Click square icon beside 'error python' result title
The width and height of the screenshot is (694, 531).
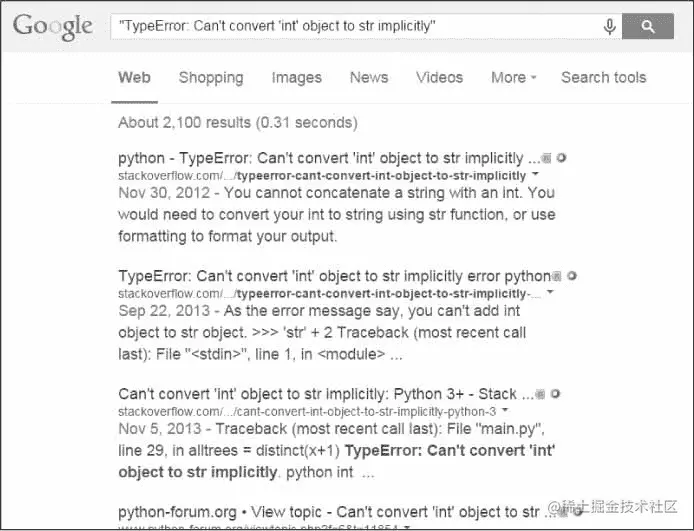coord(557,276)
